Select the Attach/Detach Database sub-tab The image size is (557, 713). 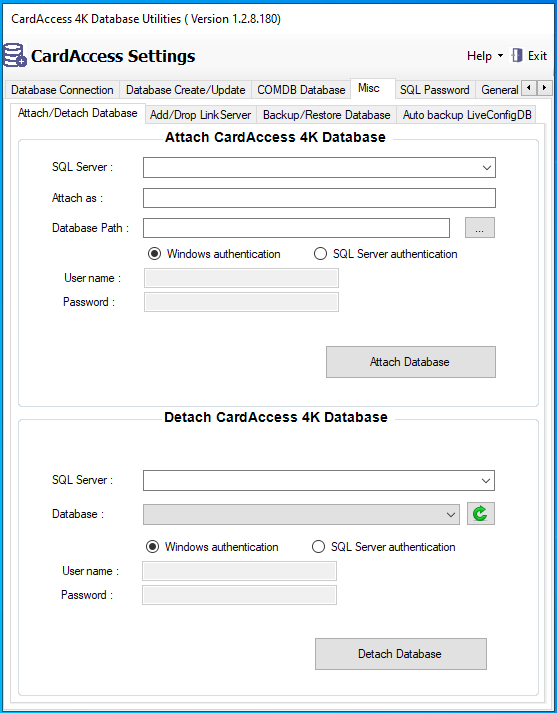pos(78,113)
